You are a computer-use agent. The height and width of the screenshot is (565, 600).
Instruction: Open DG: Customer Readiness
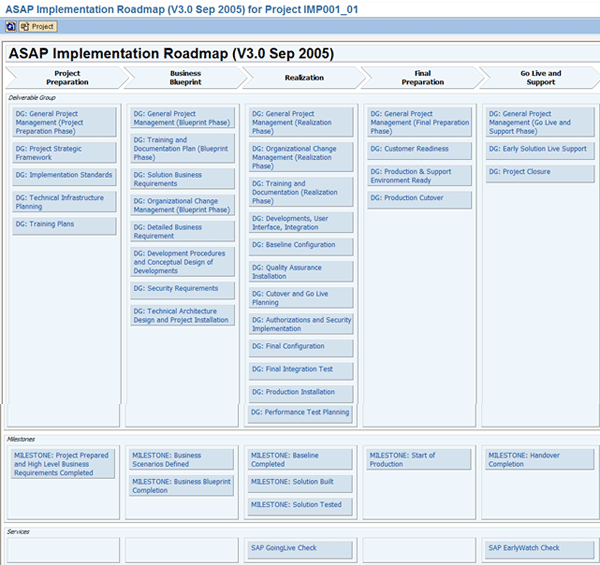tap(419, 151)
